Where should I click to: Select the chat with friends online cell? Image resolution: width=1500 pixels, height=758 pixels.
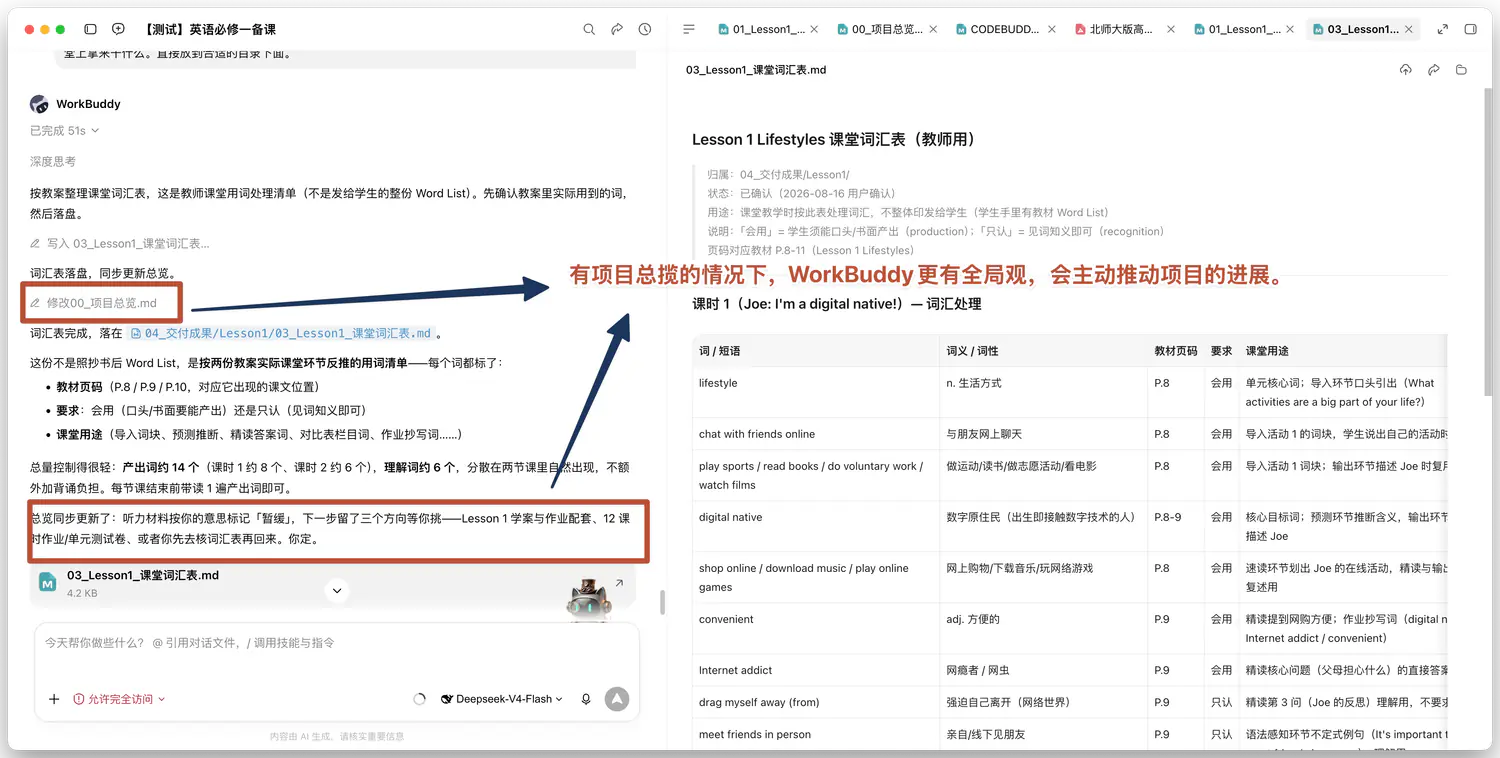point(815,434)
